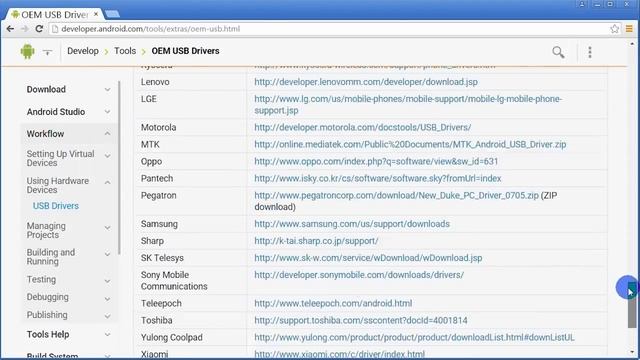
Task: Select the Samsung table cell
Action: coord(191,224)
